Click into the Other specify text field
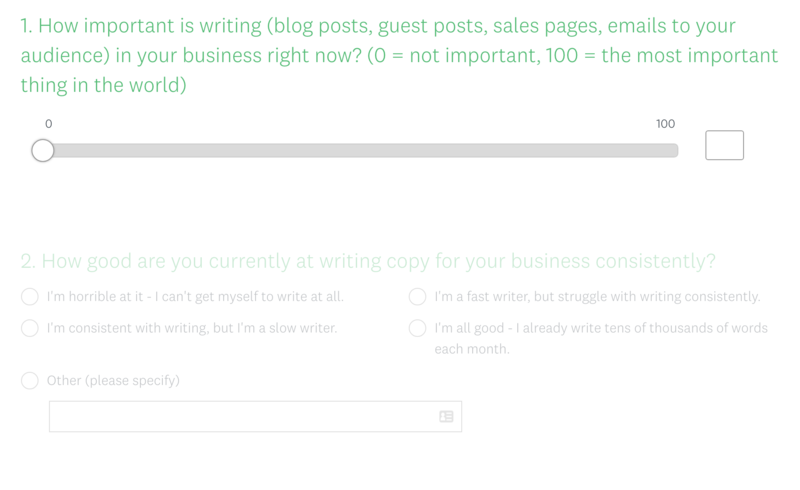 pos(255,416)
